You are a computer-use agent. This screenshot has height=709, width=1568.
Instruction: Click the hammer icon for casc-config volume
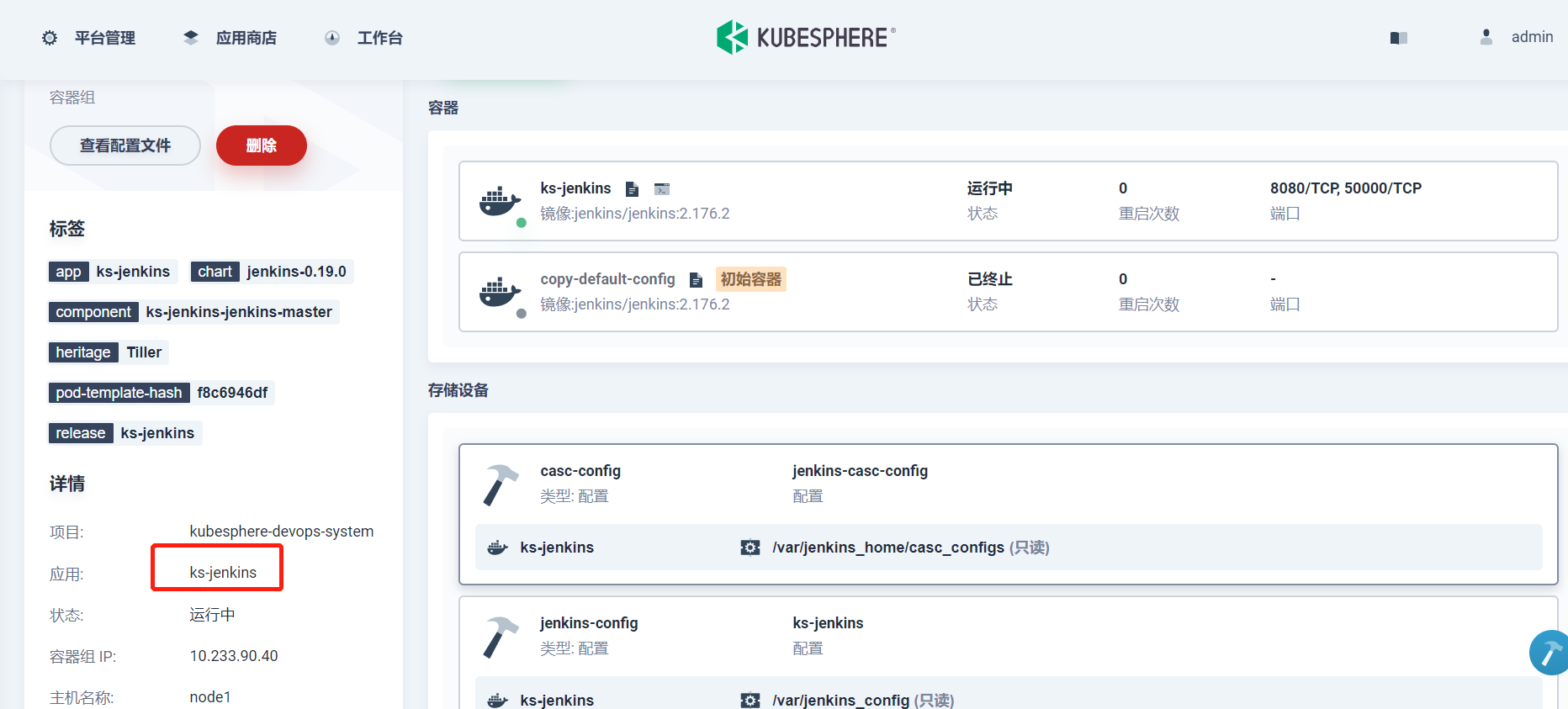click(501, 484)
